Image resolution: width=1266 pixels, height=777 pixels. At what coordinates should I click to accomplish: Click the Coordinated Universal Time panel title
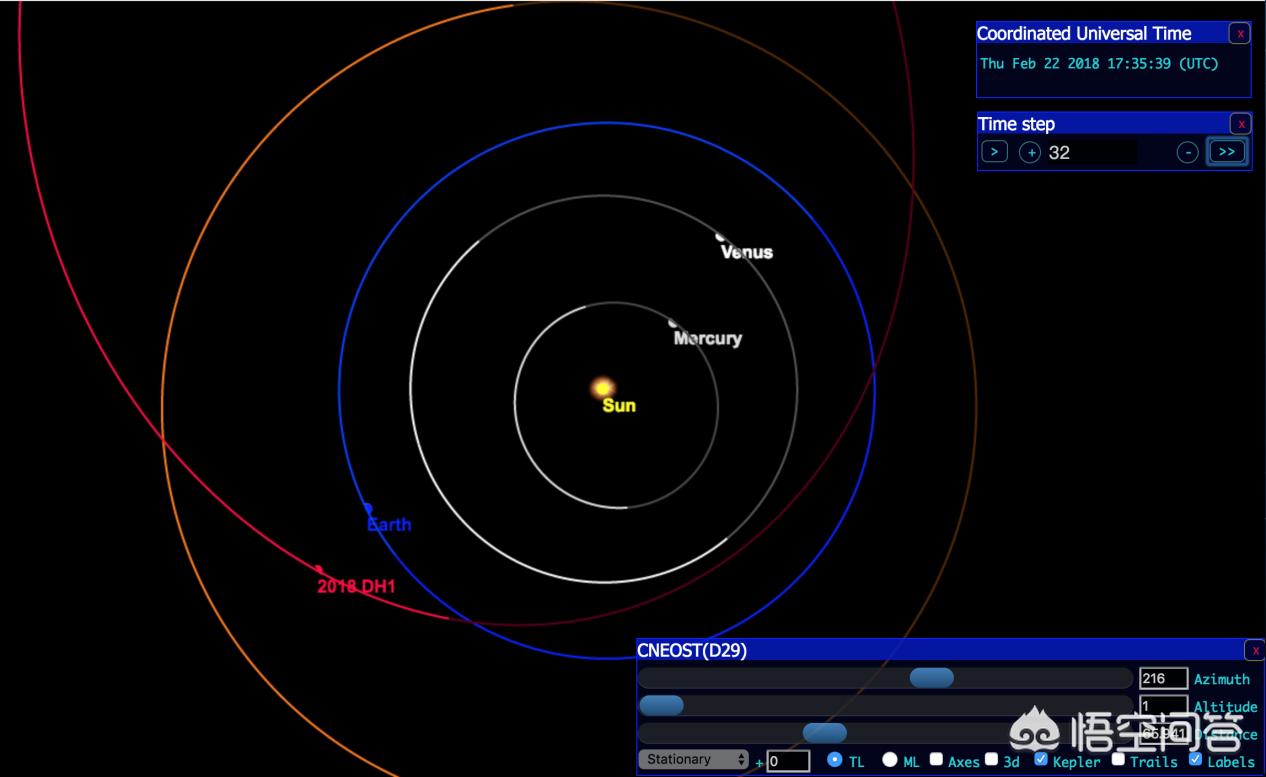(1084, 33)
